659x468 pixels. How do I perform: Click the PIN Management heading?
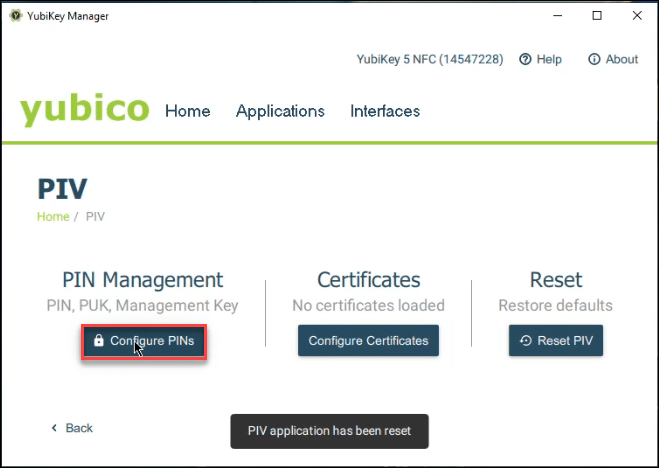[143, 280]
